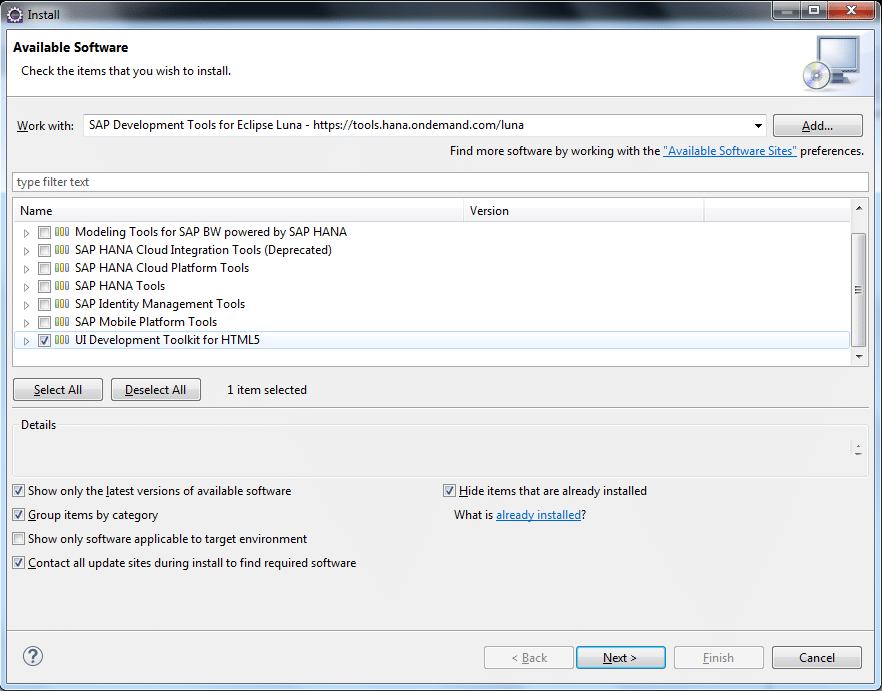
Task: Toggle Contact all update sites during install
Action: click(19, 563)
